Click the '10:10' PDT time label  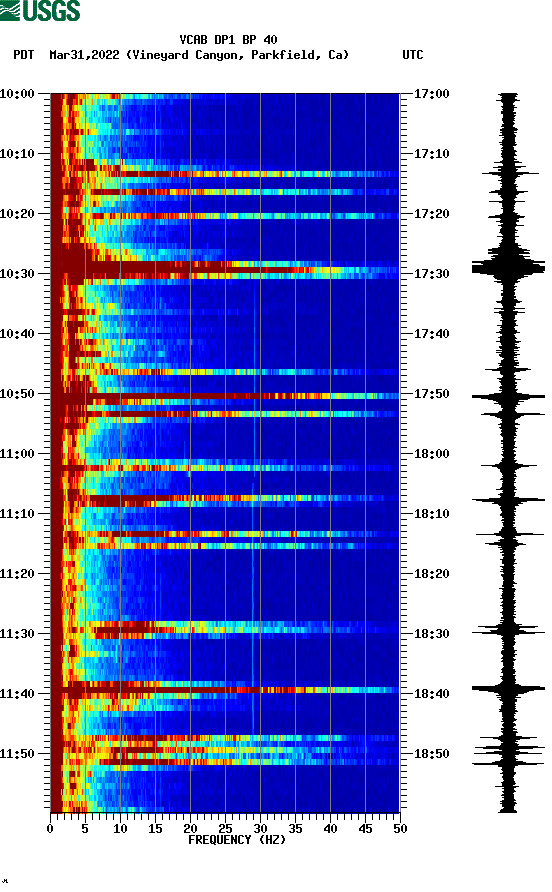click(17, 154)
